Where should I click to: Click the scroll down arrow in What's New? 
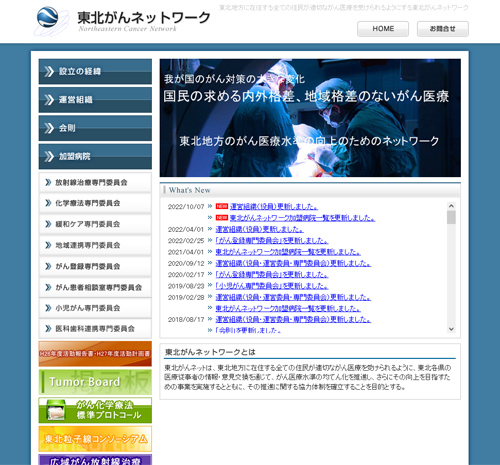tap(451, 329)
